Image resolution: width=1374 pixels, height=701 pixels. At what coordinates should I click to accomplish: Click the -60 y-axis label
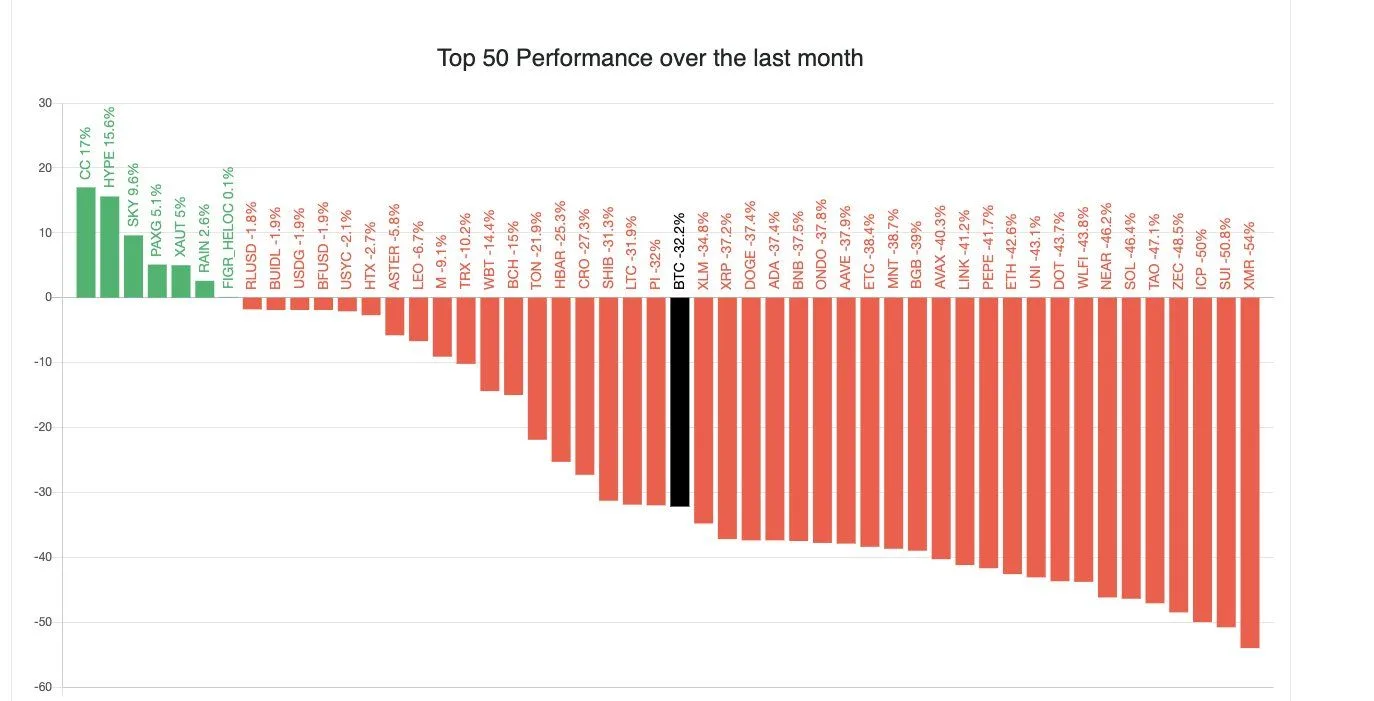point(46,687)
